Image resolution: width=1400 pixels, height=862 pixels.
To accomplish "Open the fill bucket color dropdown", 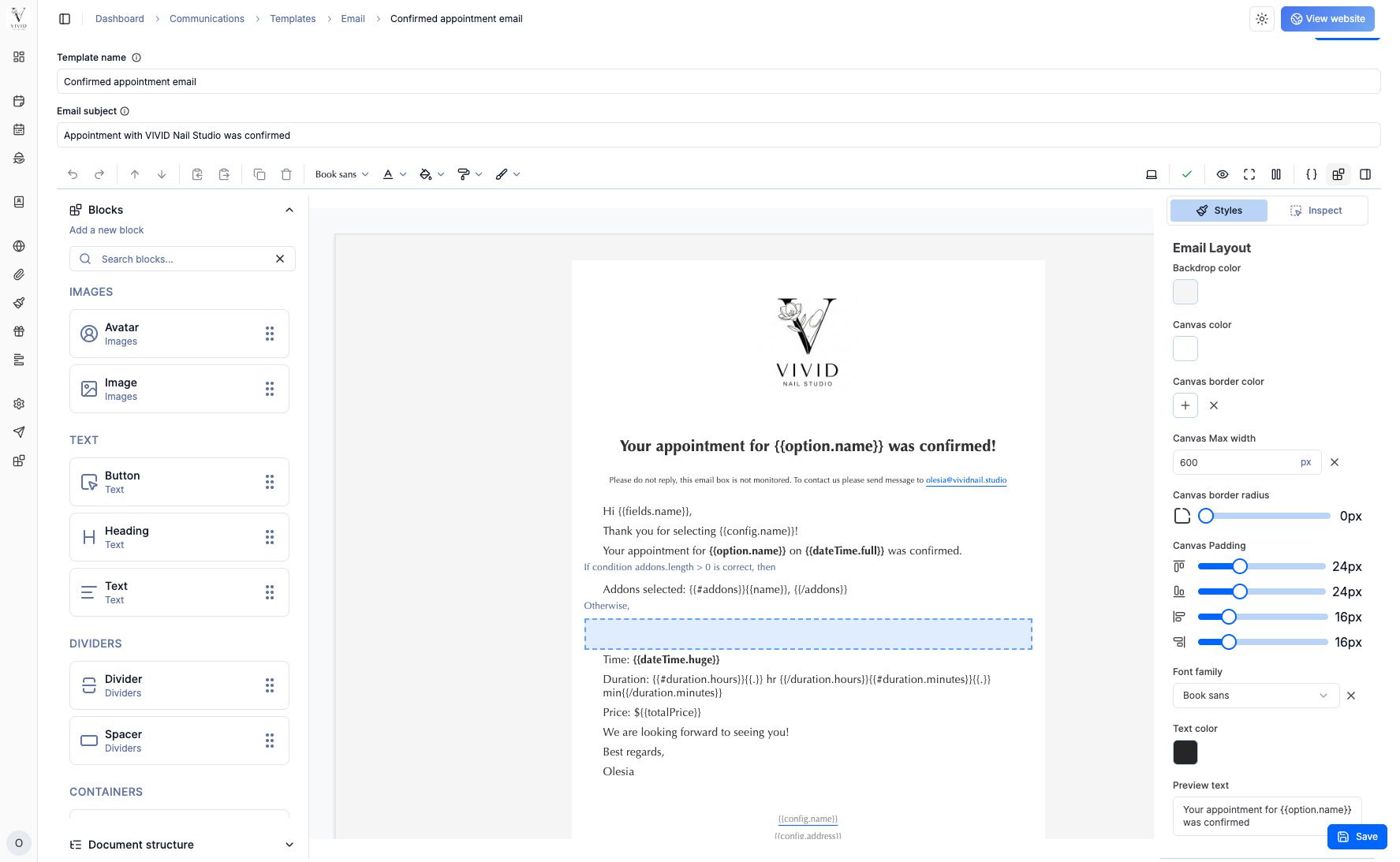I will (x=432, y=174).
